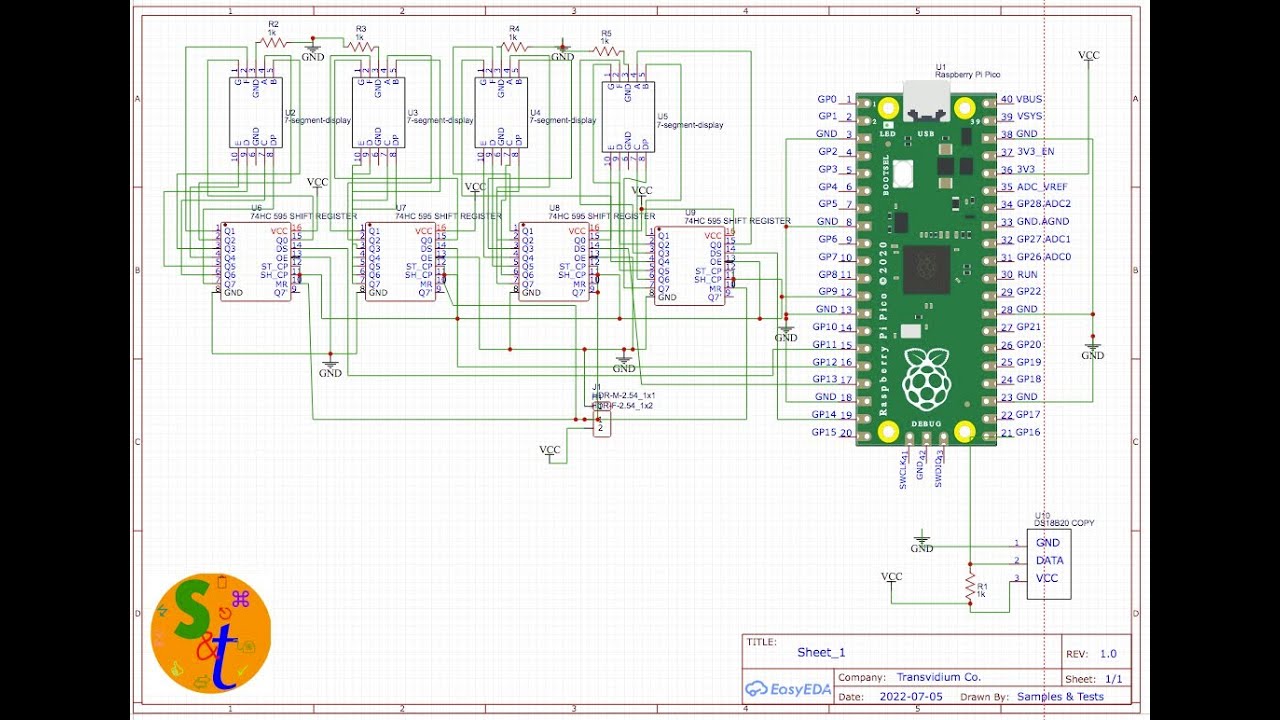
Task: Click the orange S&t channel logo
Action: (x=210, y=633)
